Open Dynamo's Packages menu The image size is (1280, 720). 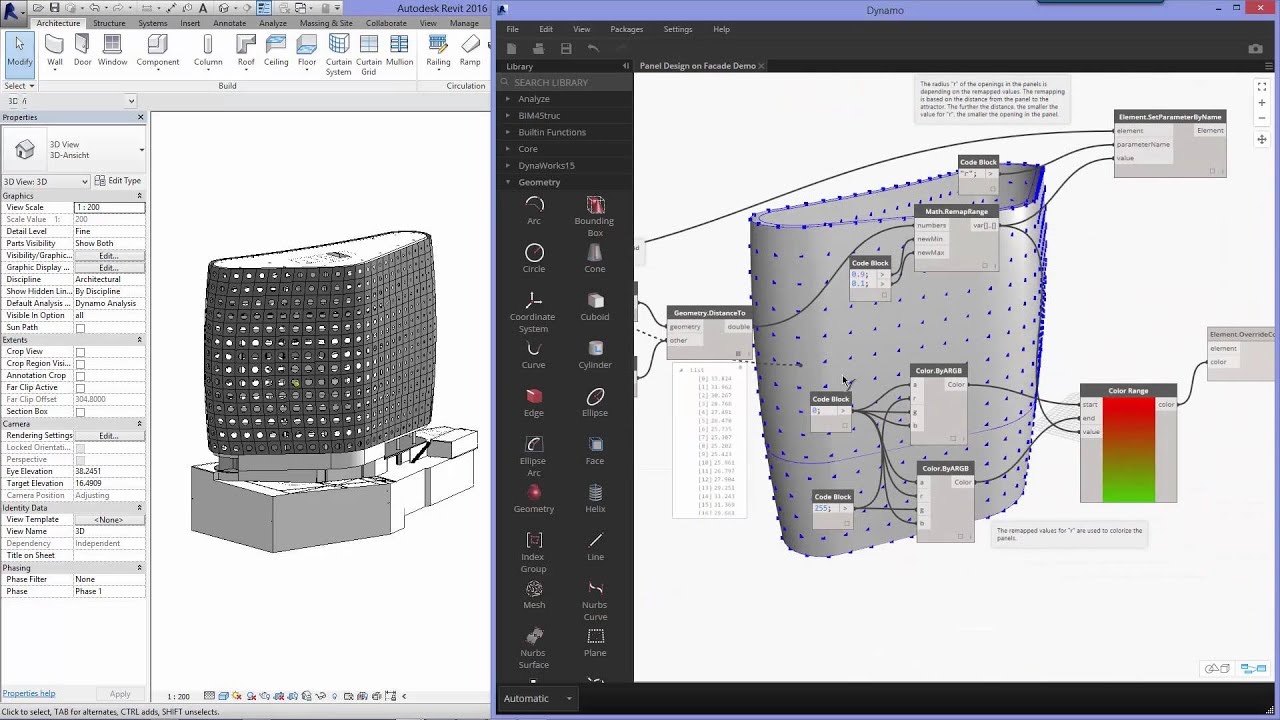(626, 29)
